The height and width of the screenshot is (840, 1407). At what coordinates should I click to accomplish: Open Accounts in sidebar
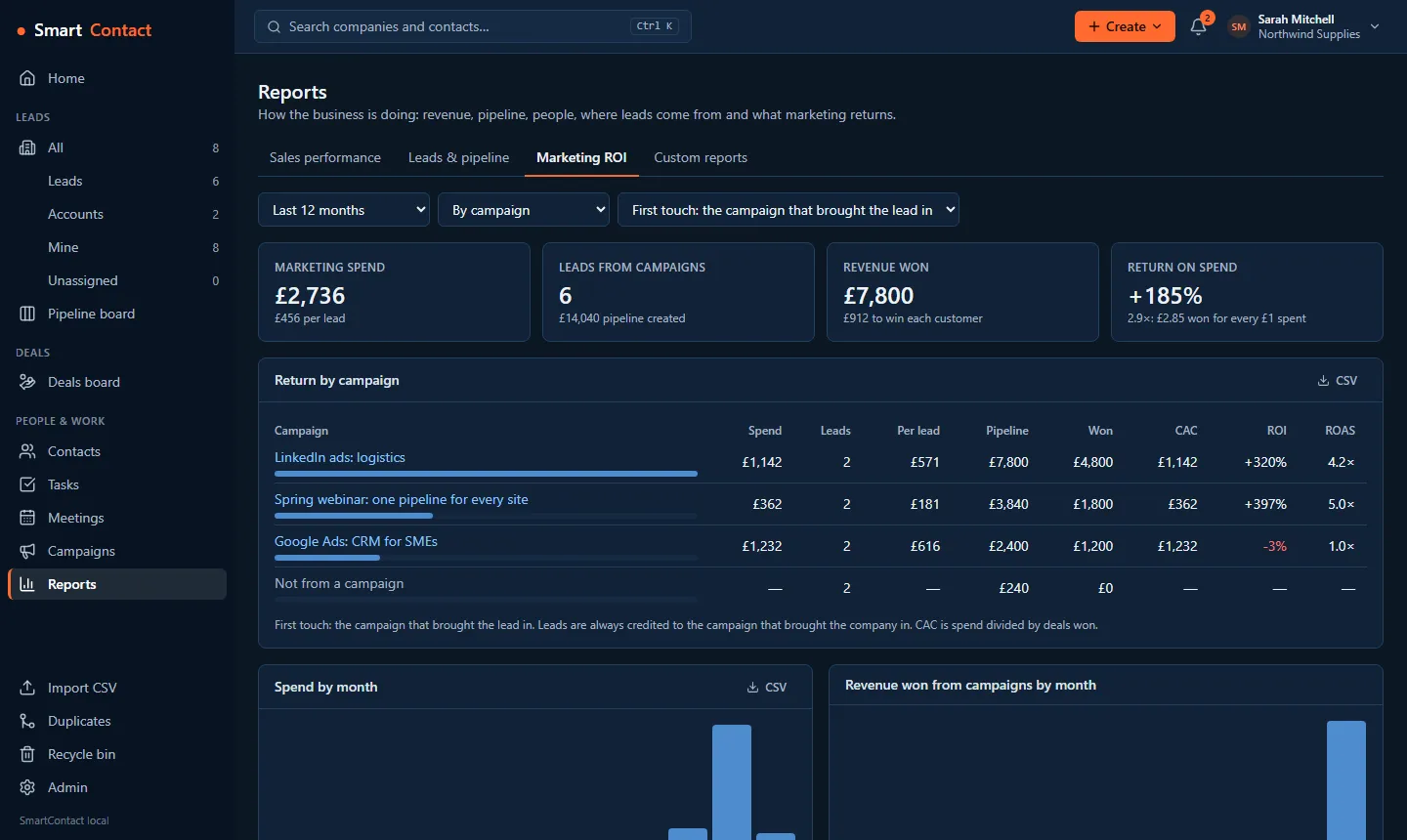click(117, 214)
